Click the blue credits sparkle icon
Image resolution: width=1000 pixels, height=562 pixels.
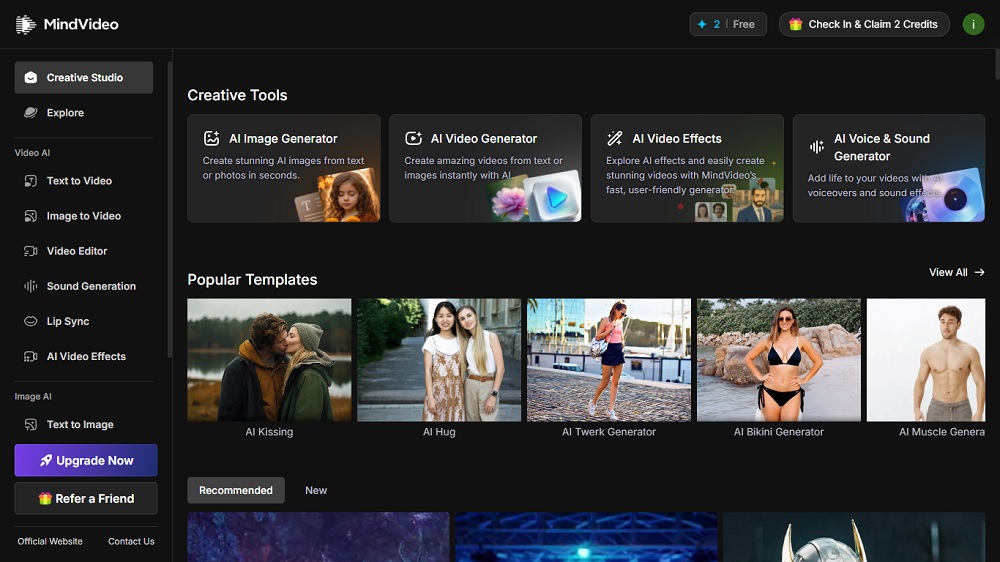(702, 24)
